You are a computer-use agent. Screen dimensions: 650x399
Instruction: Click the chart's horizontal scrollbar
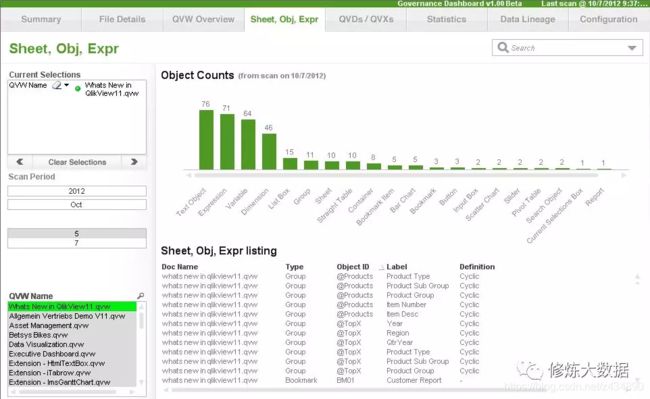pos(396,175)
